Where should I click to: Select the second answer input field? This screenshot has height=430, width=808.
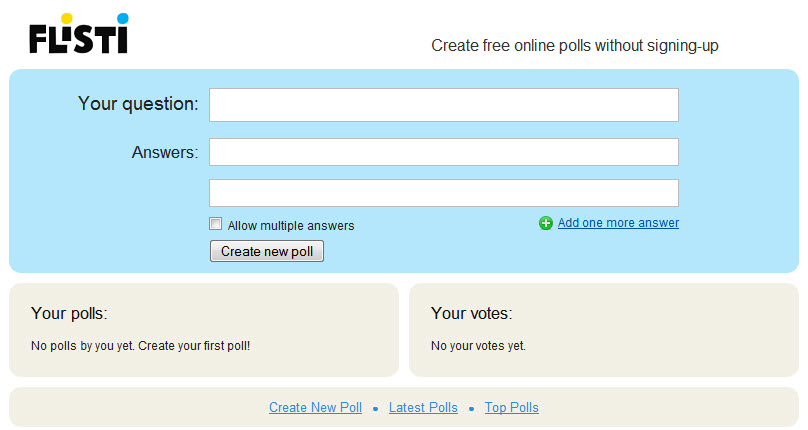coord(444,193)
